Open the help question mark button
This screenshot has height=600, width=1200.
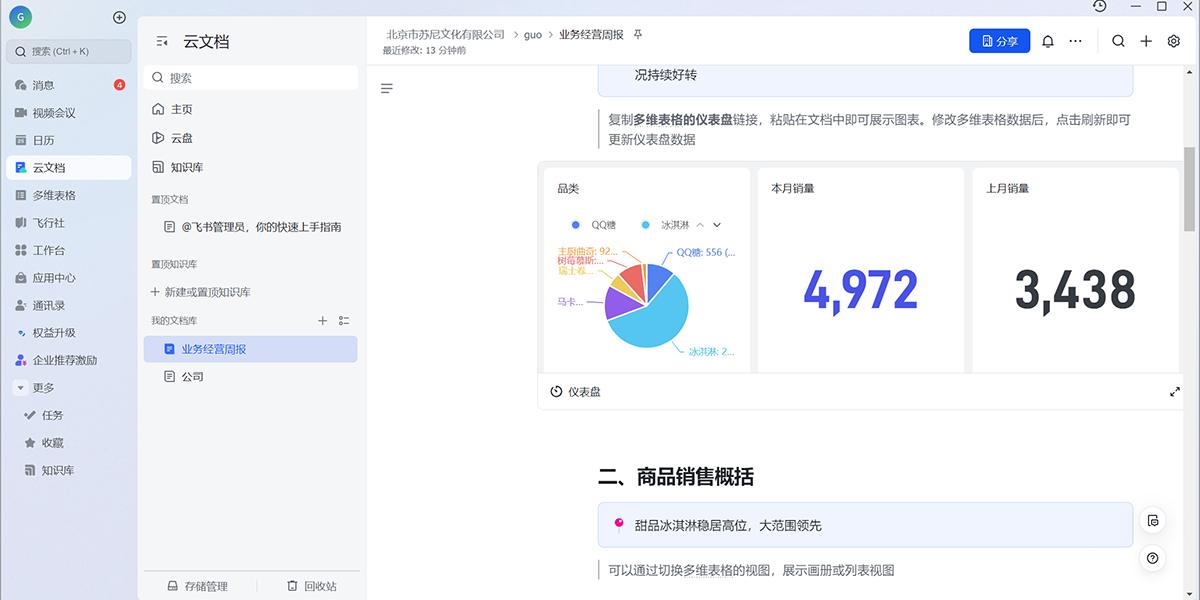pyautogui.click(x=1153, y=559)
